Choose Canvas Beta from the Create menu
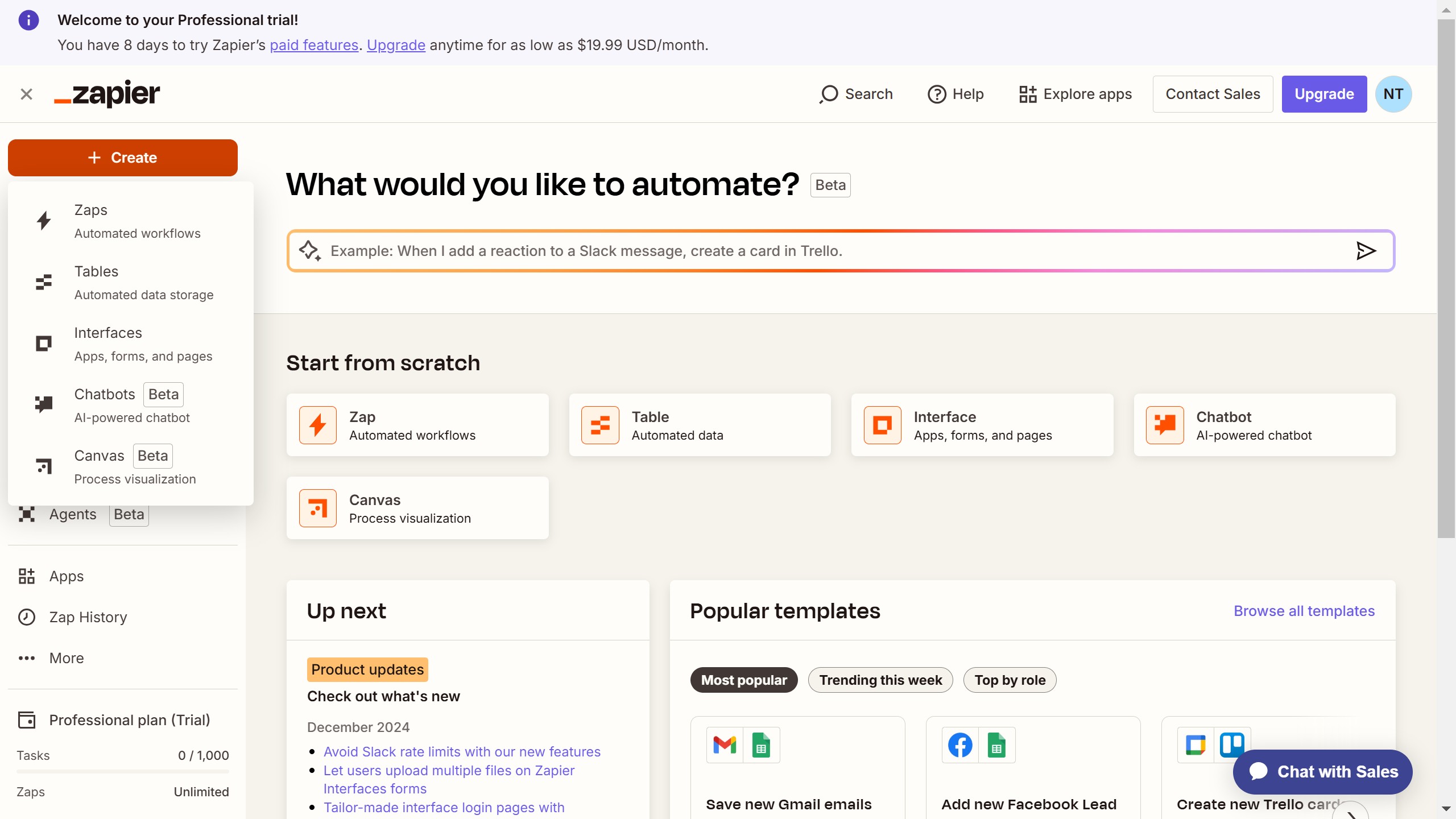 point(131,466)
